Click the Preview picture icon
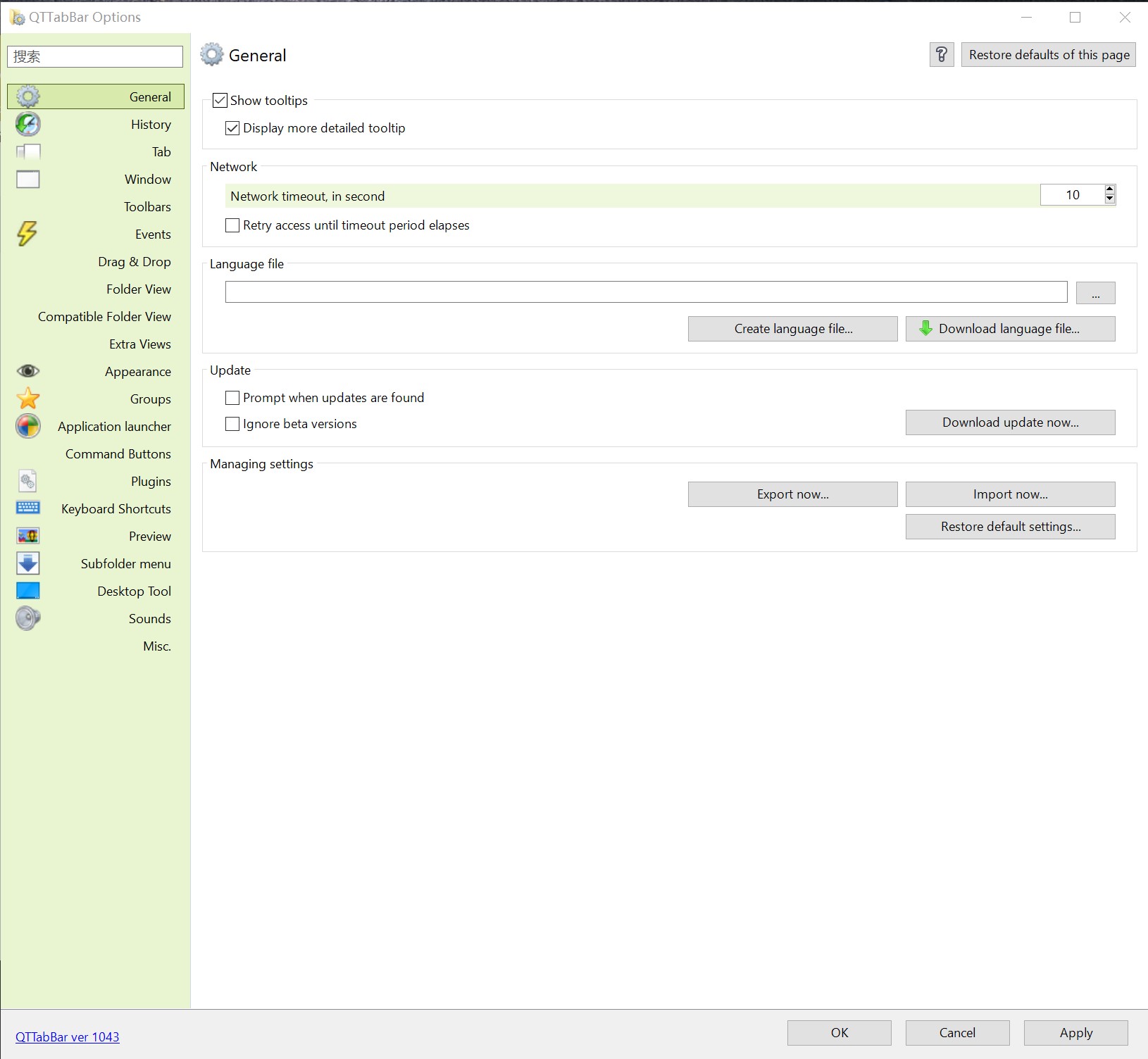The width and height of the screenshot is (1148, 1059). (28, 536)
